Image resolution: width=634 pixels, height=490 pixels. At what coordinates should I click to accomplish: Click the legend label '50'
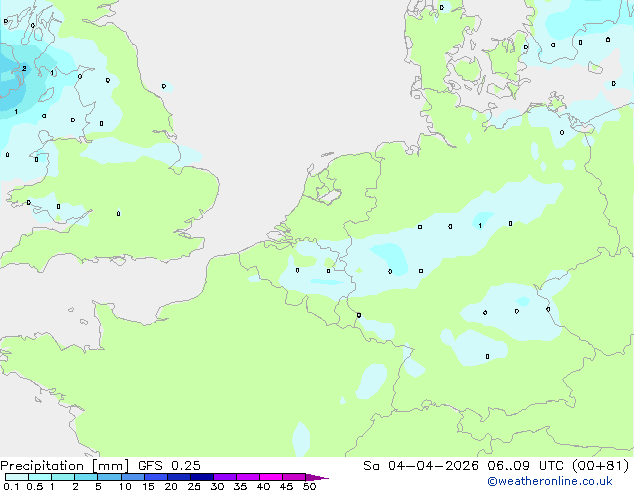click(309, 486)
